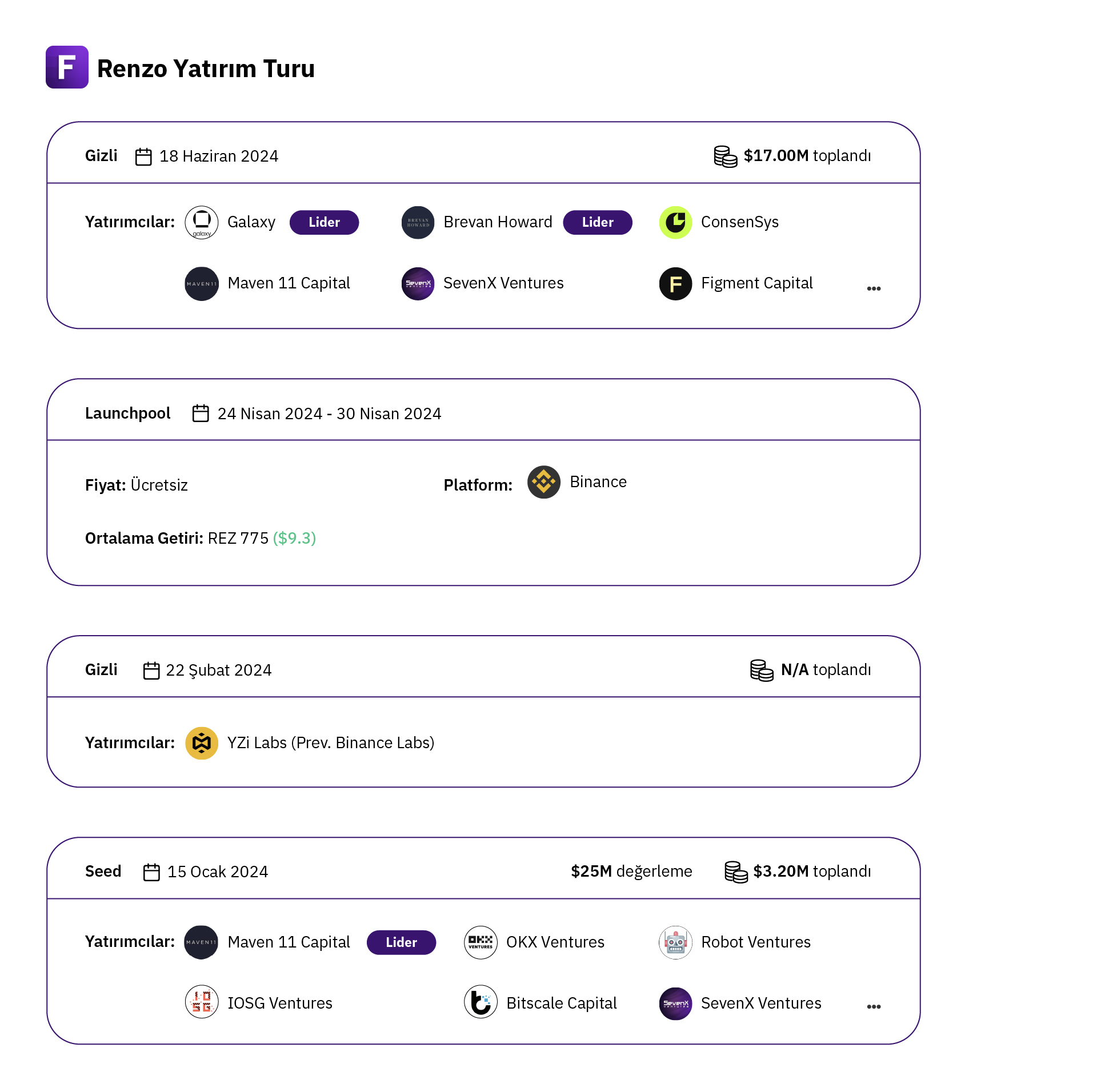Click the calendar icon beside 22 Şubat 2024
The width and height of the screenshot is (1097, 1092).
[x=151, y=671]
